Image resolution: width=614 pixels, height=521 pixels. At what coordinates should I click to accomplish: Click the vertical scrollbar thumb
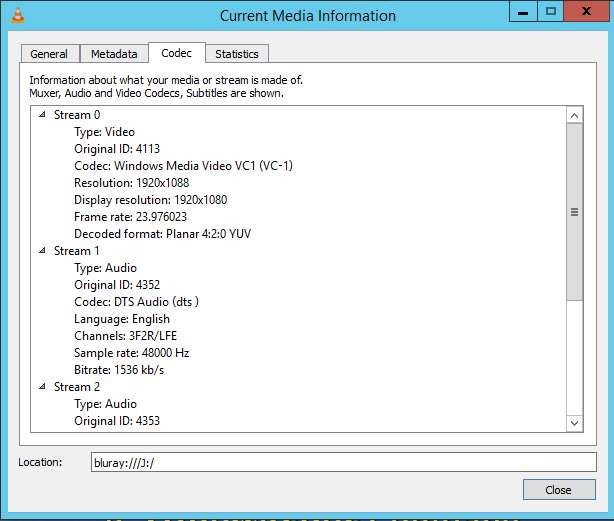pyautogui.click(x=574, y=212)
